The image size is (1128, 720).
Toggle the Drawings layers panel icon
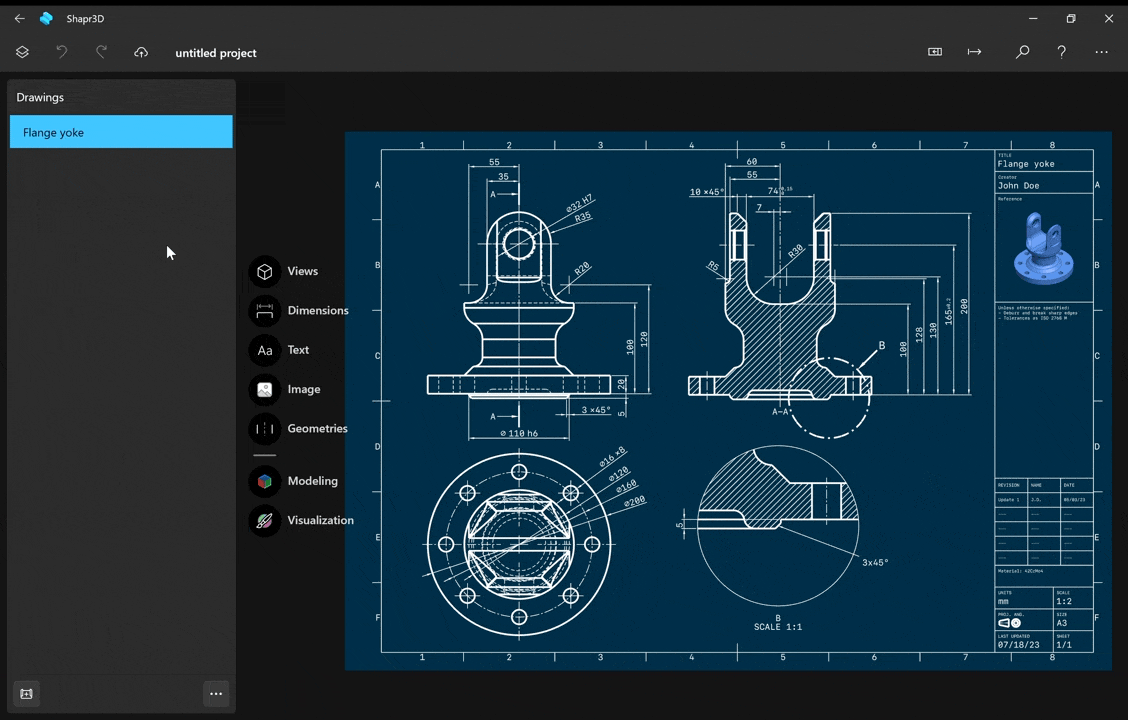coord(22,52)
